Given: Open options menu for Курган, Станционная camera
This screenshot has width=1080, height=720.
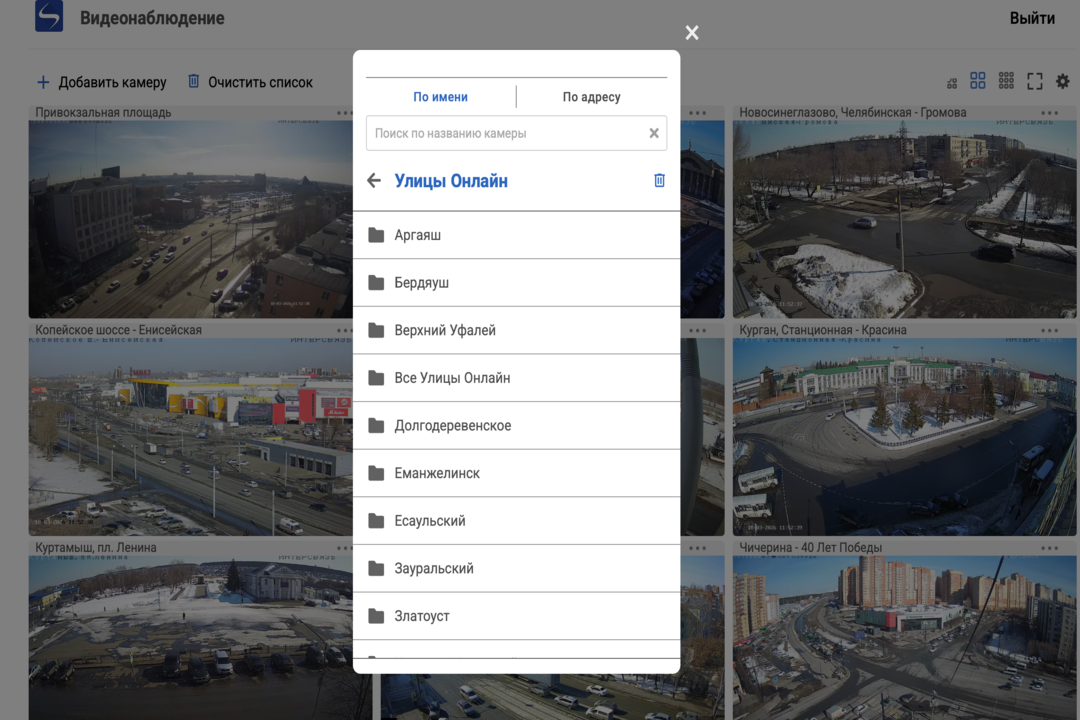Looking at the screenshot, I should tap(1050, 331).
